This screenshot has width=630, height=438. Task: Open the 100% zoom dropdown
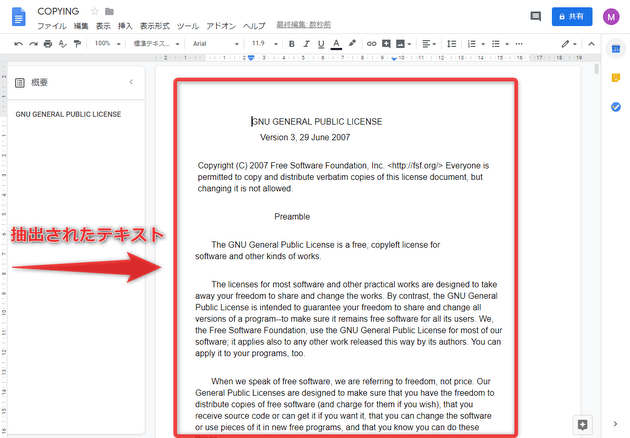[107, 43]
